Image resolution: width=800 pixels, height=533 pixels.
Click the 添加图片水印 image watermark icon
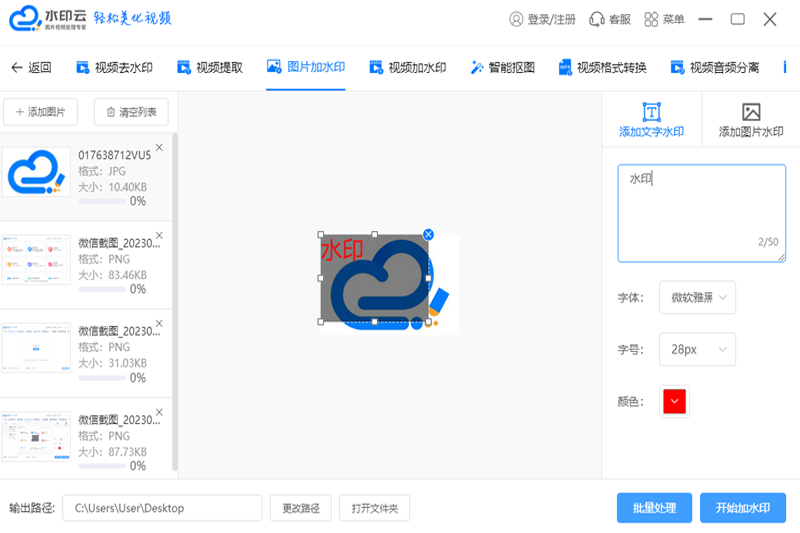tap(751, 112)
